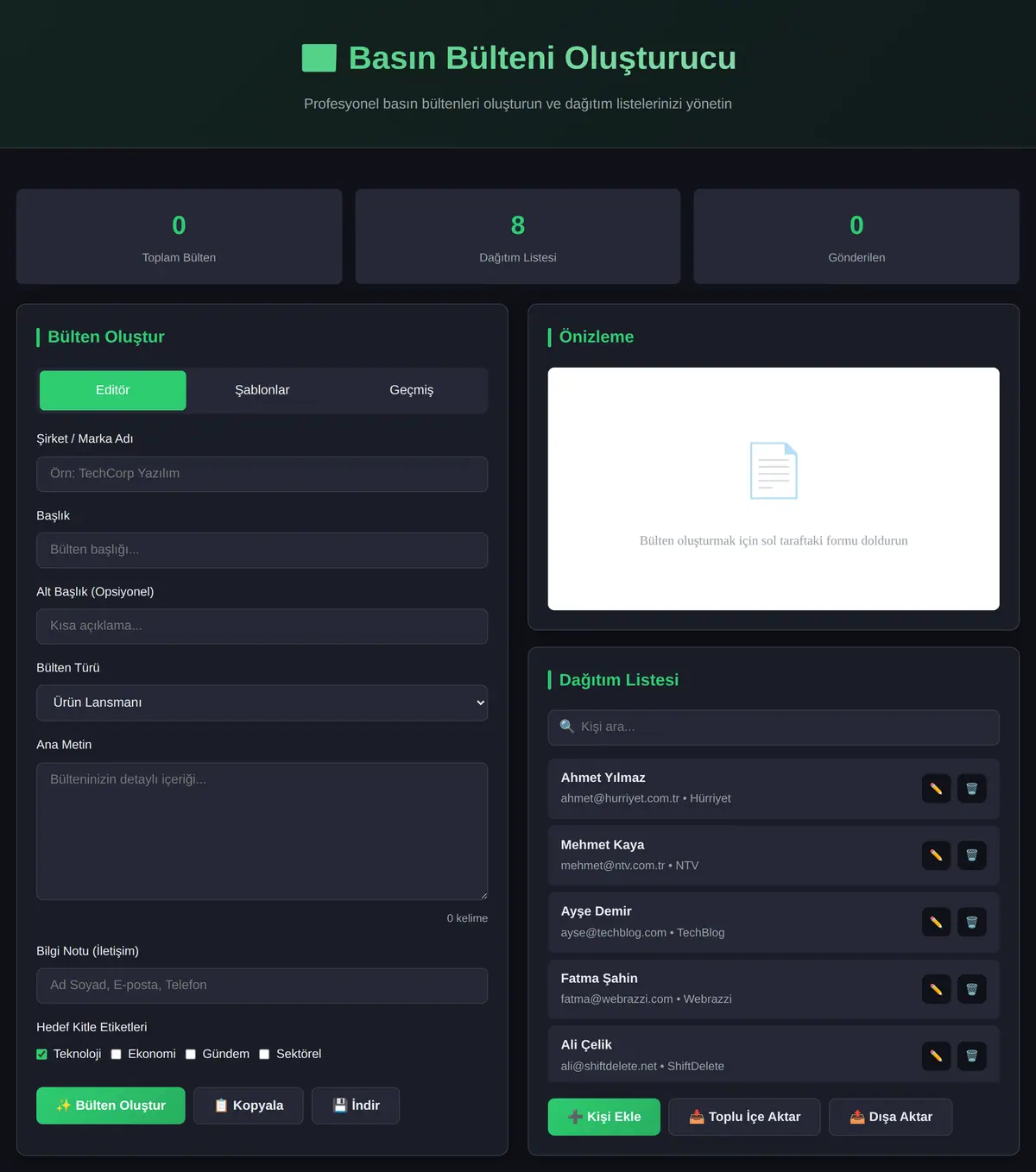Click the Dağıtım Listesi stat card showing 8
The image size is (1036, 1172).
pyautogui.click(x=518, y=236)
